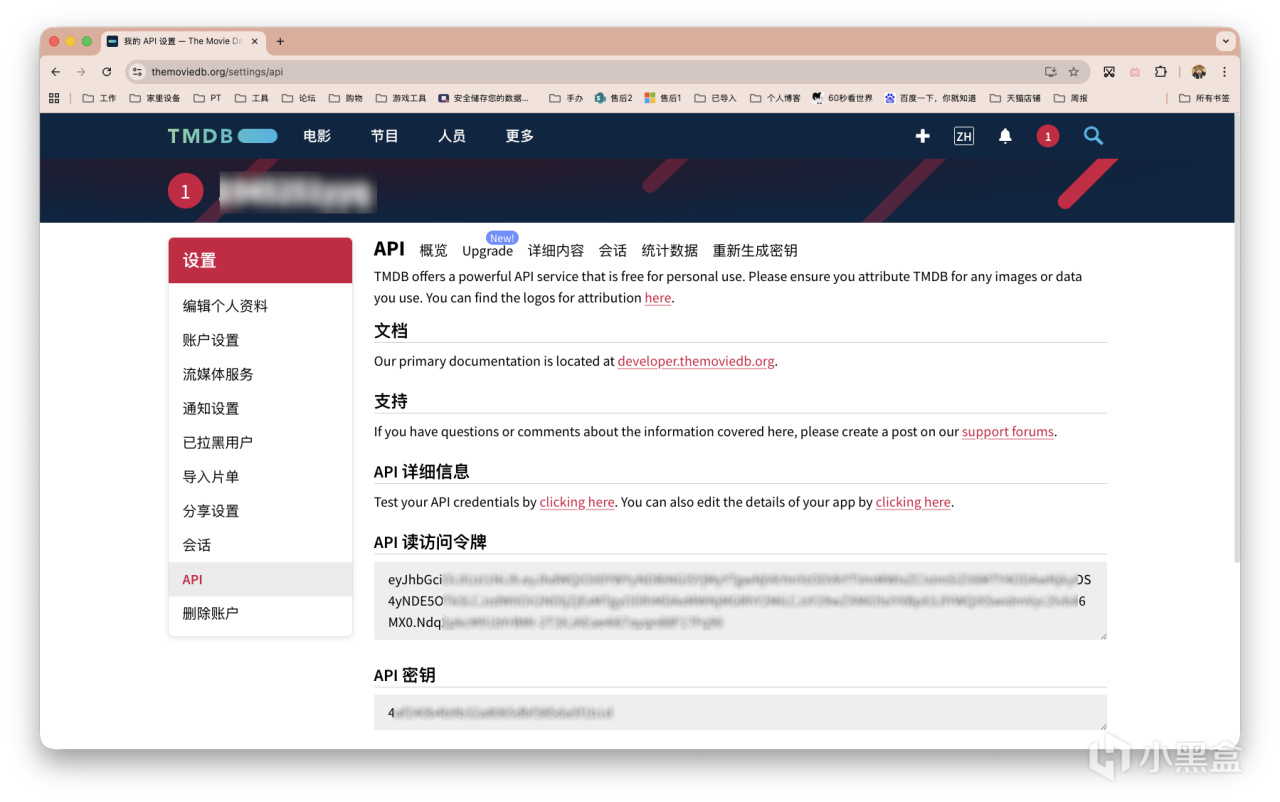This screenshot has height=802, width=1280.
Task: Open the 售后2 bookmark
Action: 613,98
